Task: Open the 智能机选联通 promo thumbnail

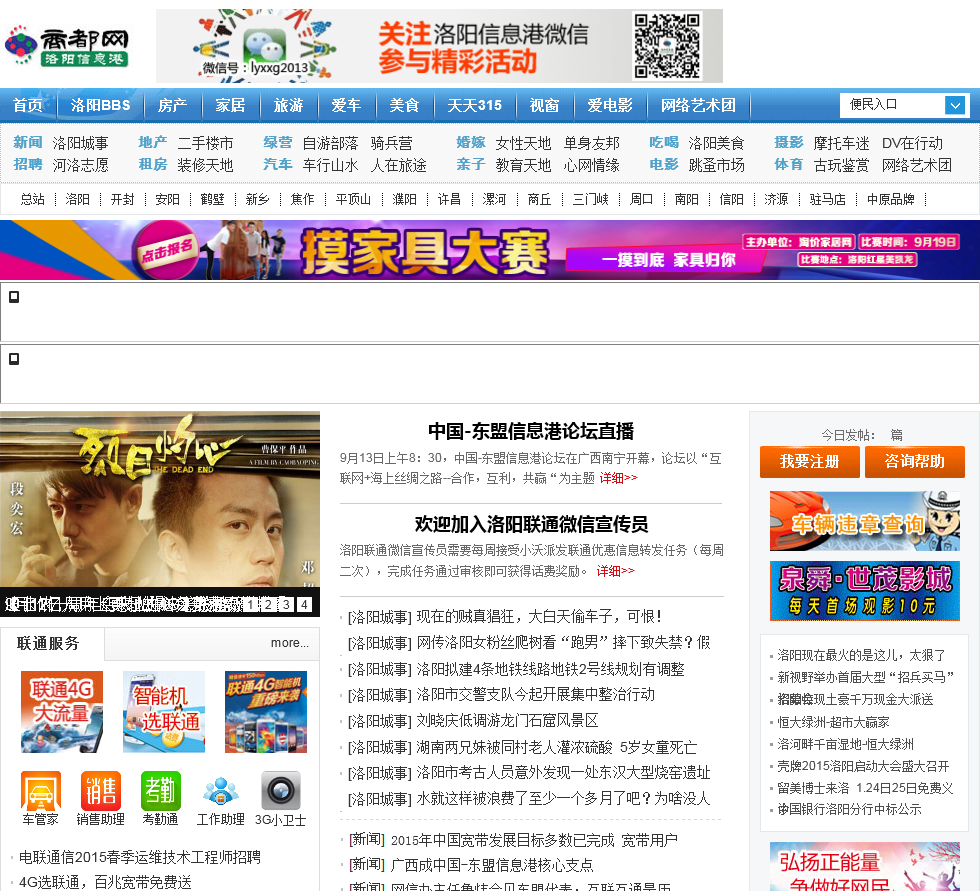Action: point(164,712)
